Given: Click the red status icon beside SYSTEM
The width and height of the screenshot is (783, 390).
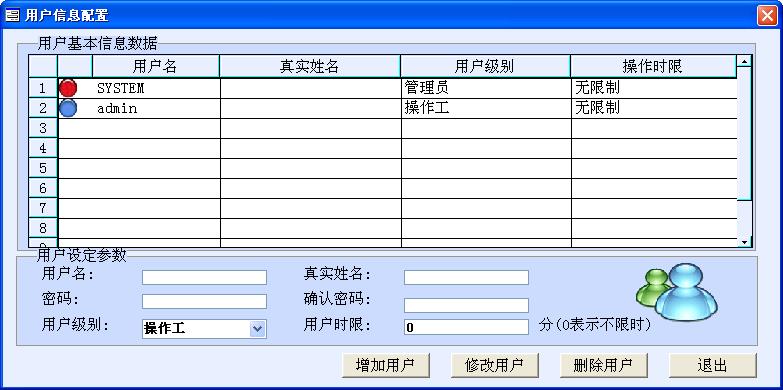Looking at the screenshot, I should 68,88.
